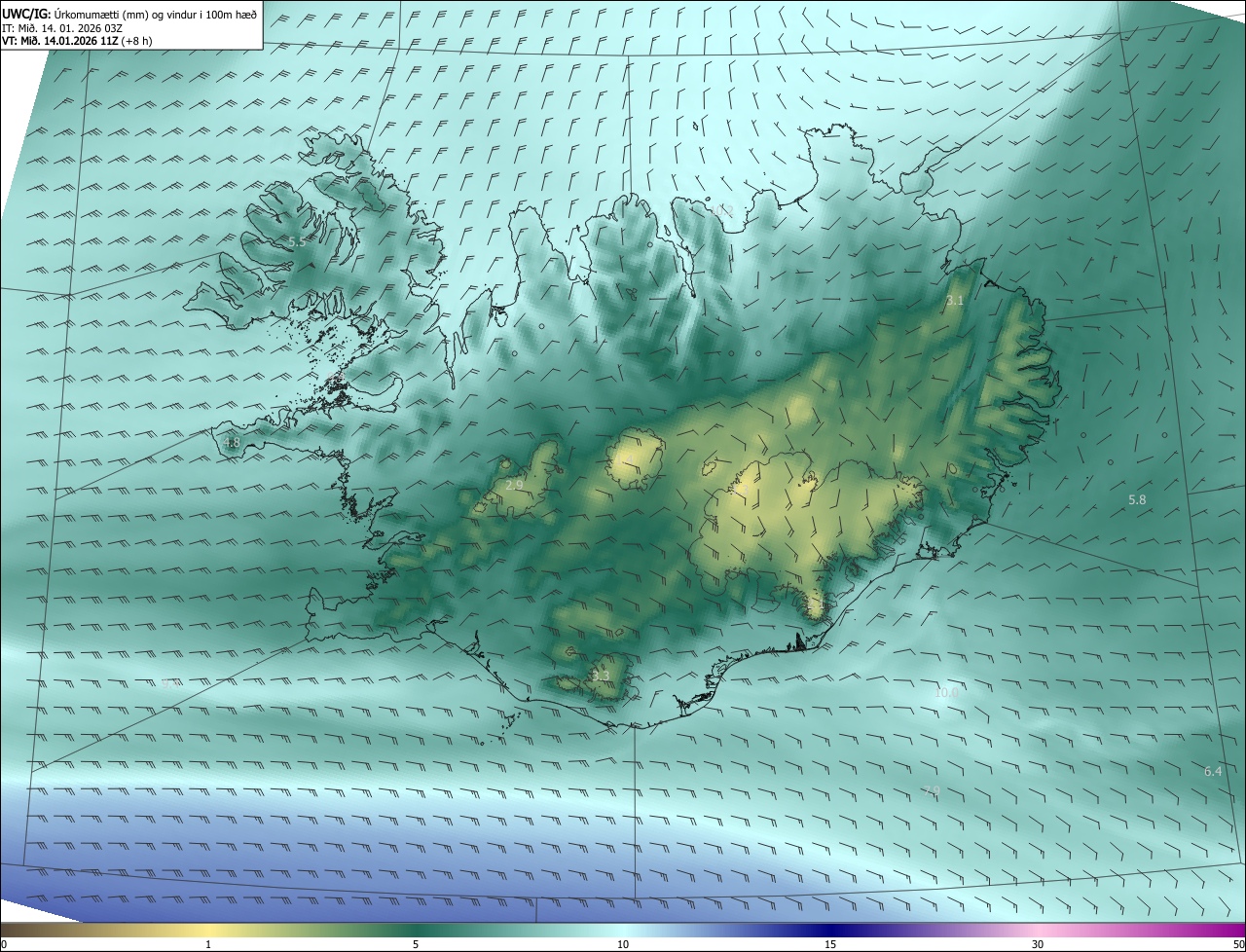Click the 2.9 precipitation value label
The height and width of the screenshot is (952, 1246).
515,485
